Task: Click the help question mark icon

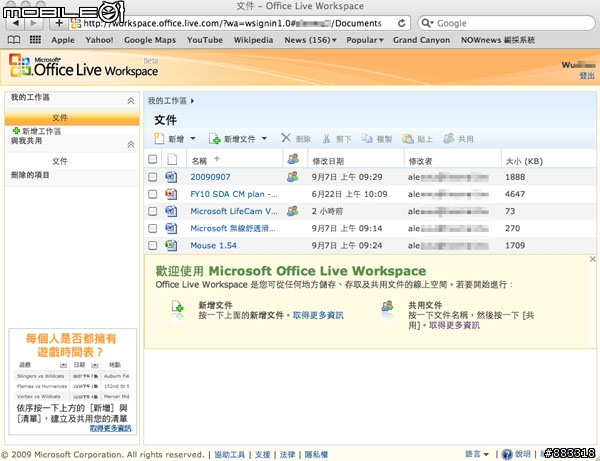Action: click(x=507, y=454)
